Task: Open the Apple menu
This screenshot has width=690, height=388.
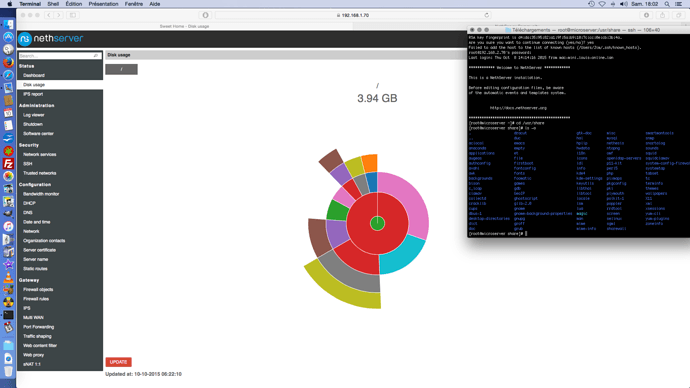Action: click(9, 4)
